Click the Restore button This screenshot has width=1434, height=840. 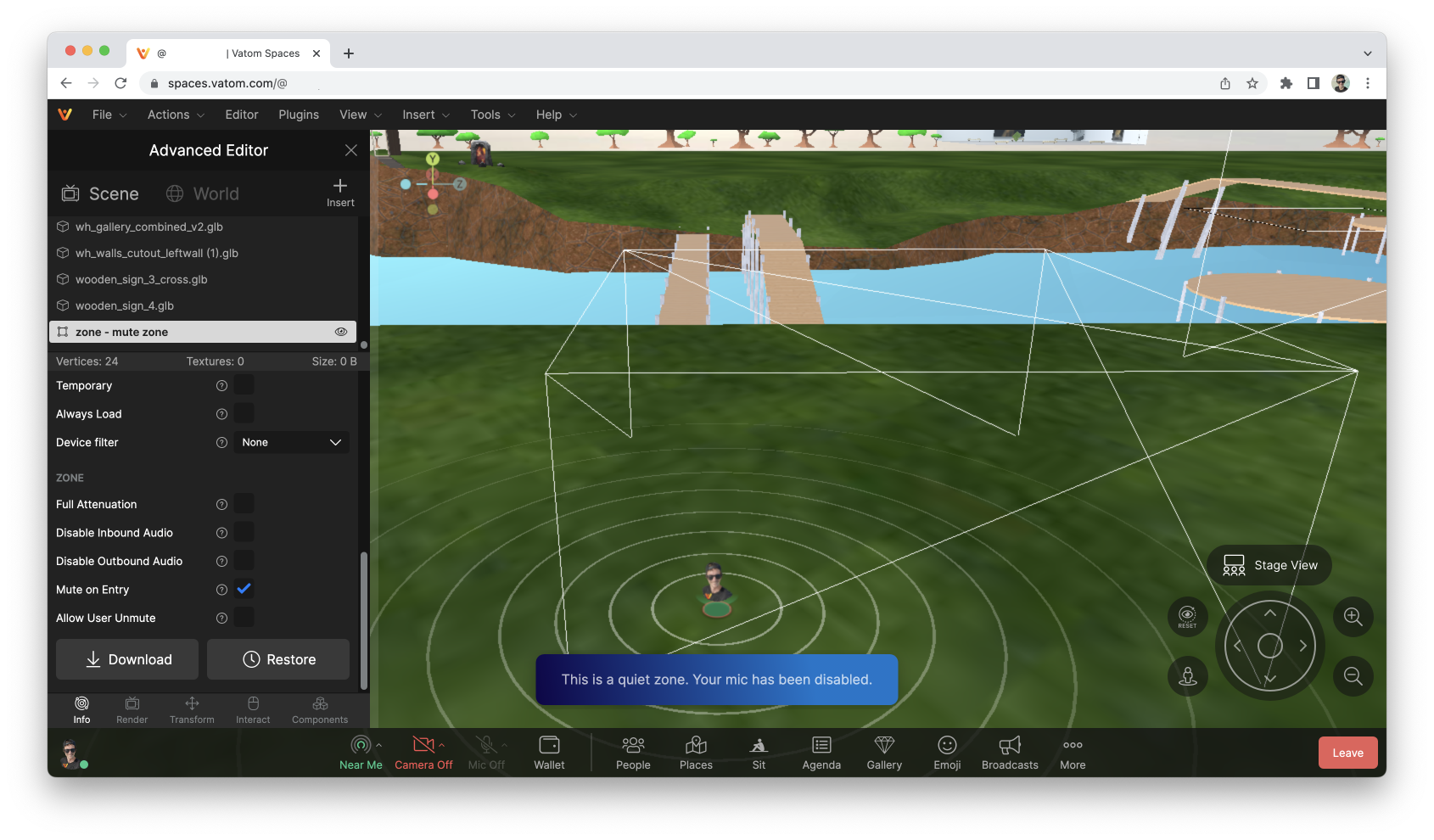click(x=278, y=659)
